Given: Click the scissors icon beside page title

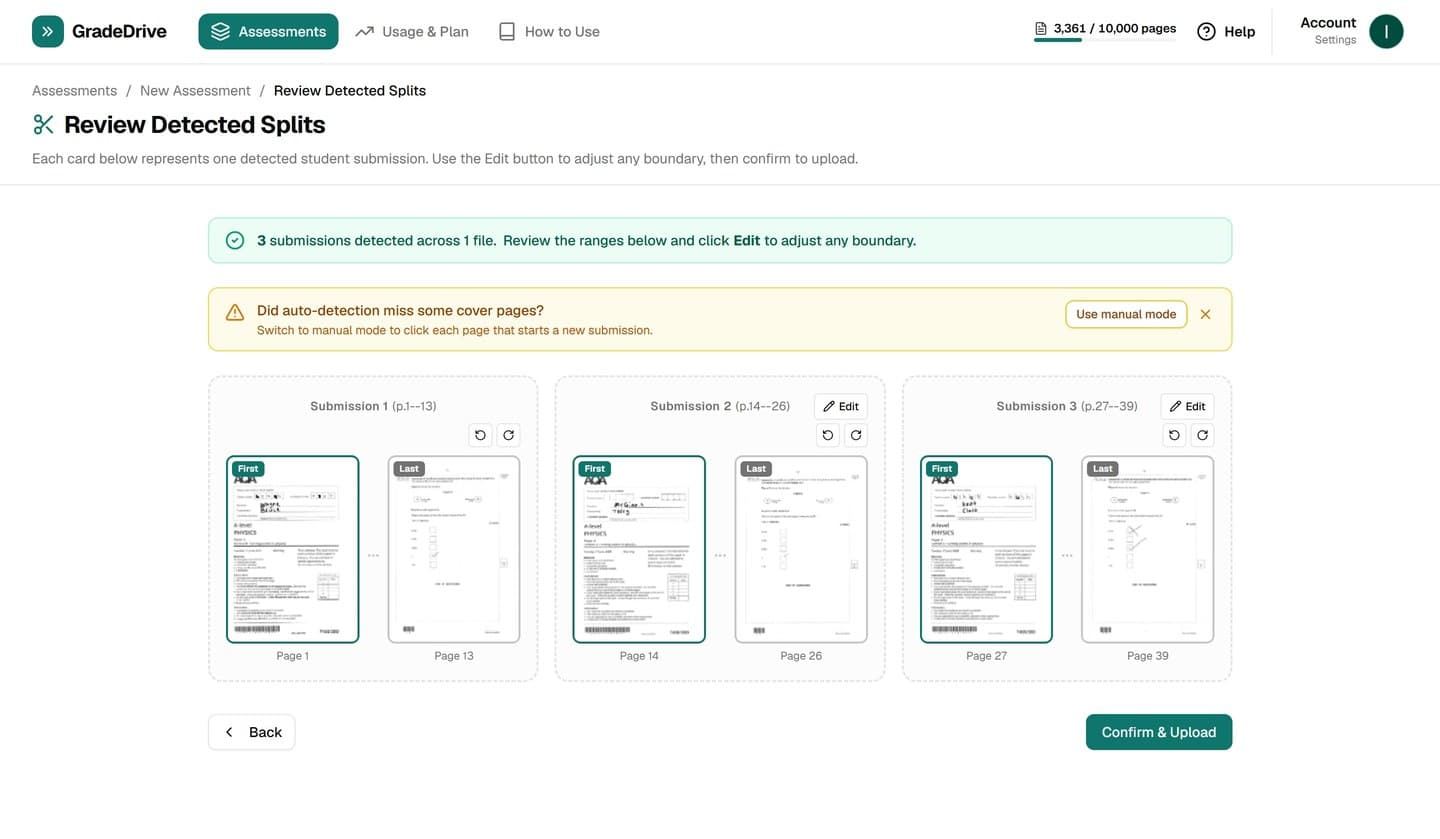Looking at the screenshot, I should [x=43, y=125].
